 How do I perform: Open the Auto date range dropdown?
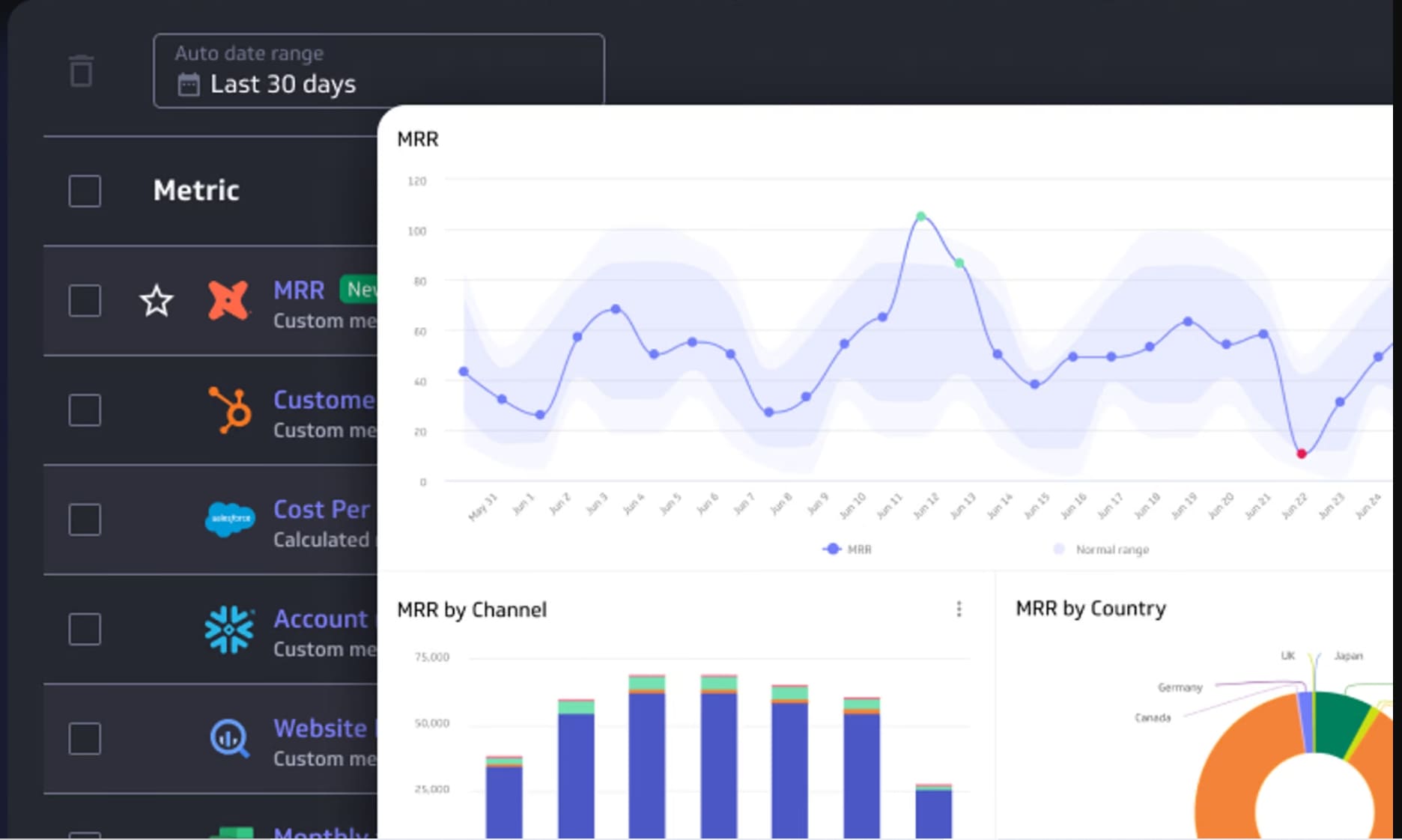(x=379, y=70)
